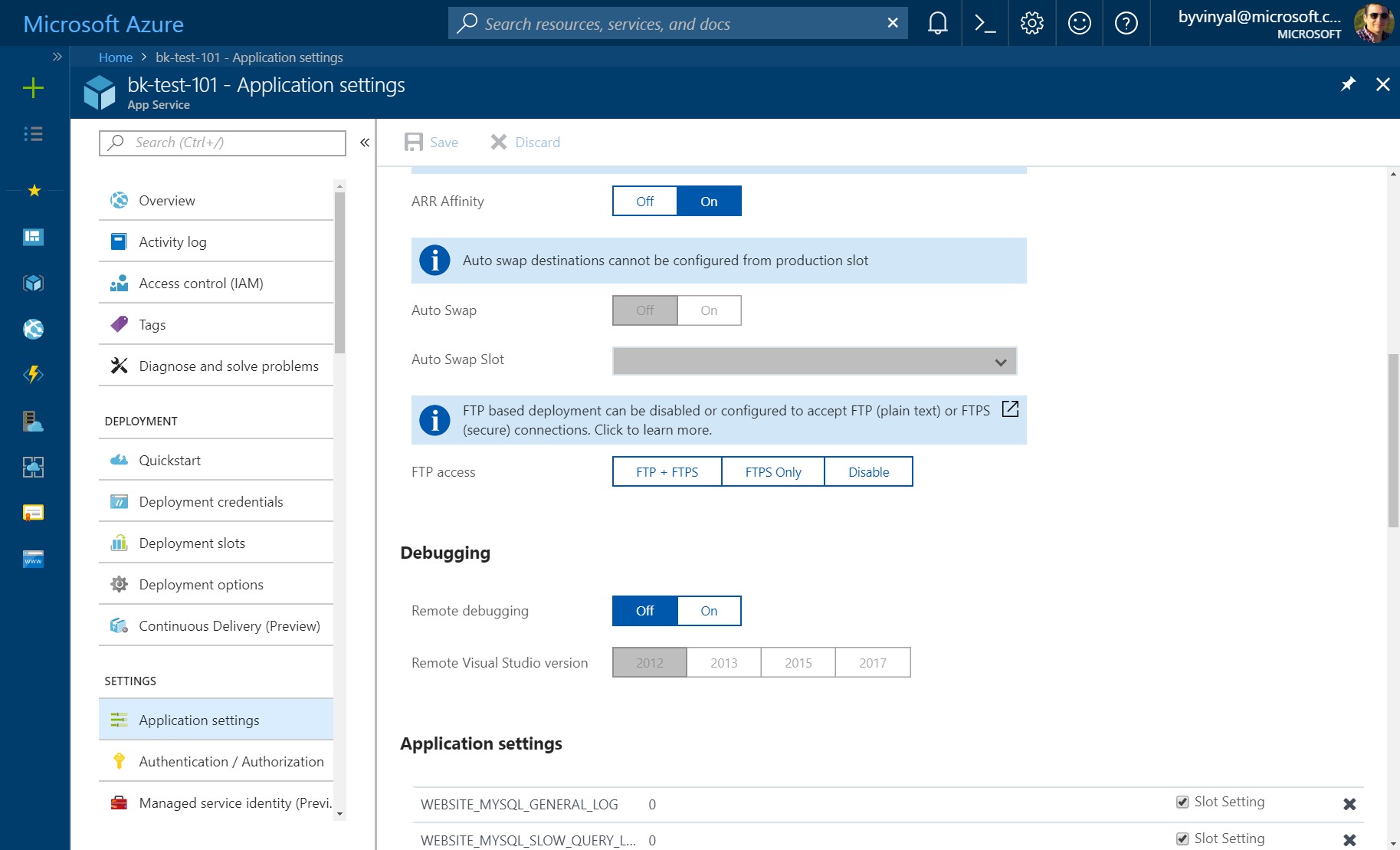Click the Home breadcrumb link
1400x850 pixels.
115,57
